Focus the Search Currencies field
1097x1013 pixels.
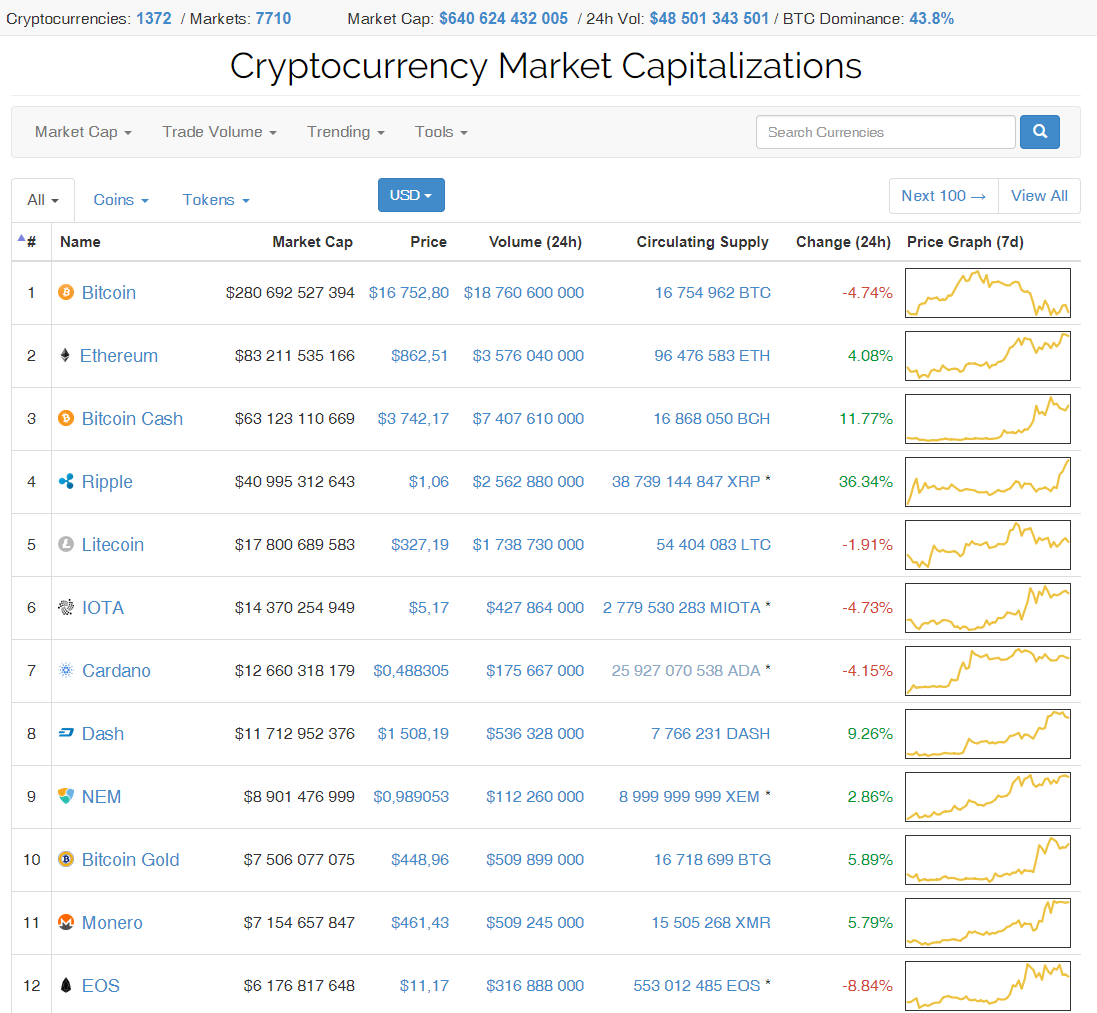pyautogui.click(x=886, y=132)
